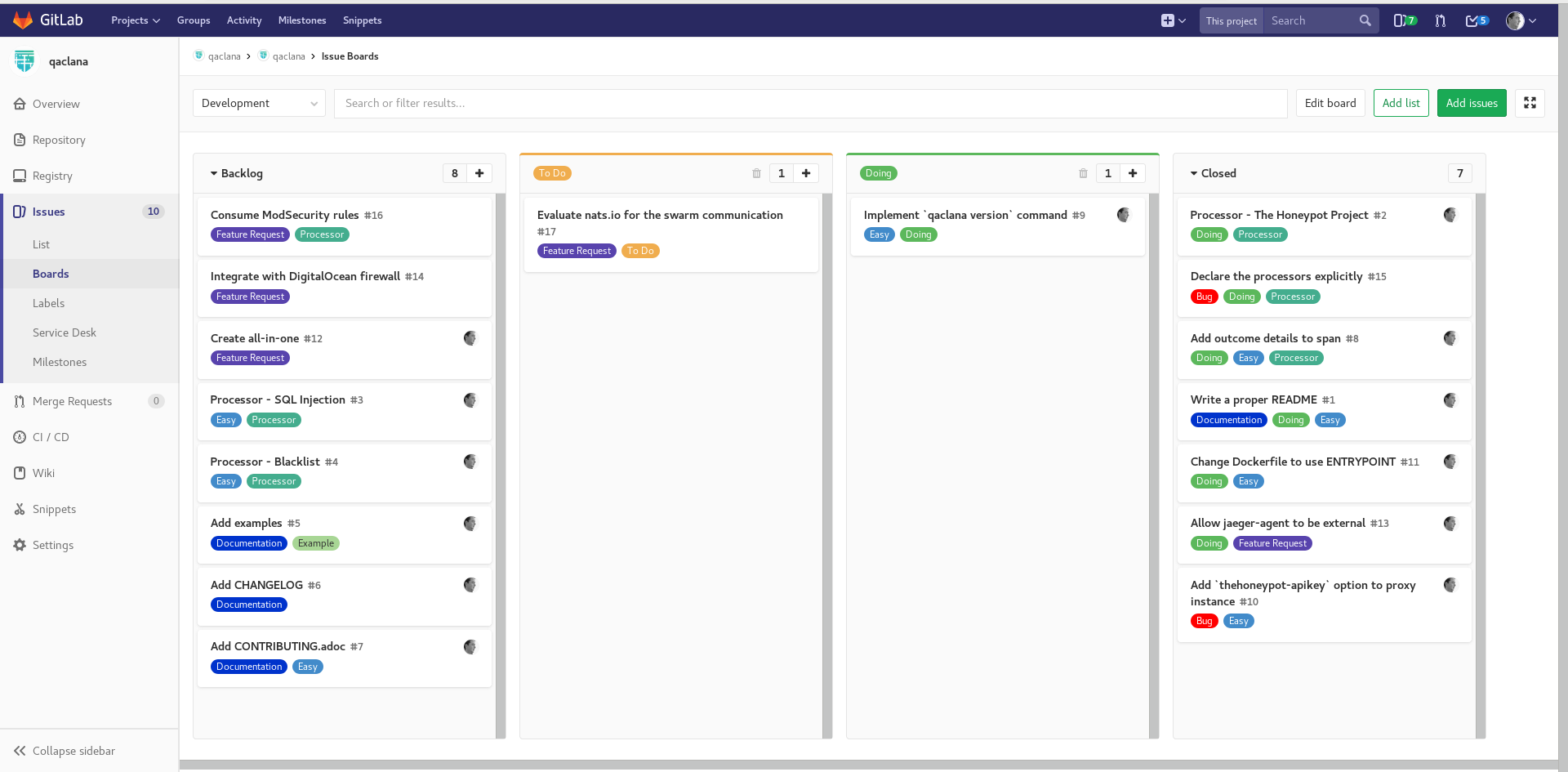Click the Easy label on Processor - SQL Injection
Viewport: 1568px width, 772px height.
click(x=225, y=420)
